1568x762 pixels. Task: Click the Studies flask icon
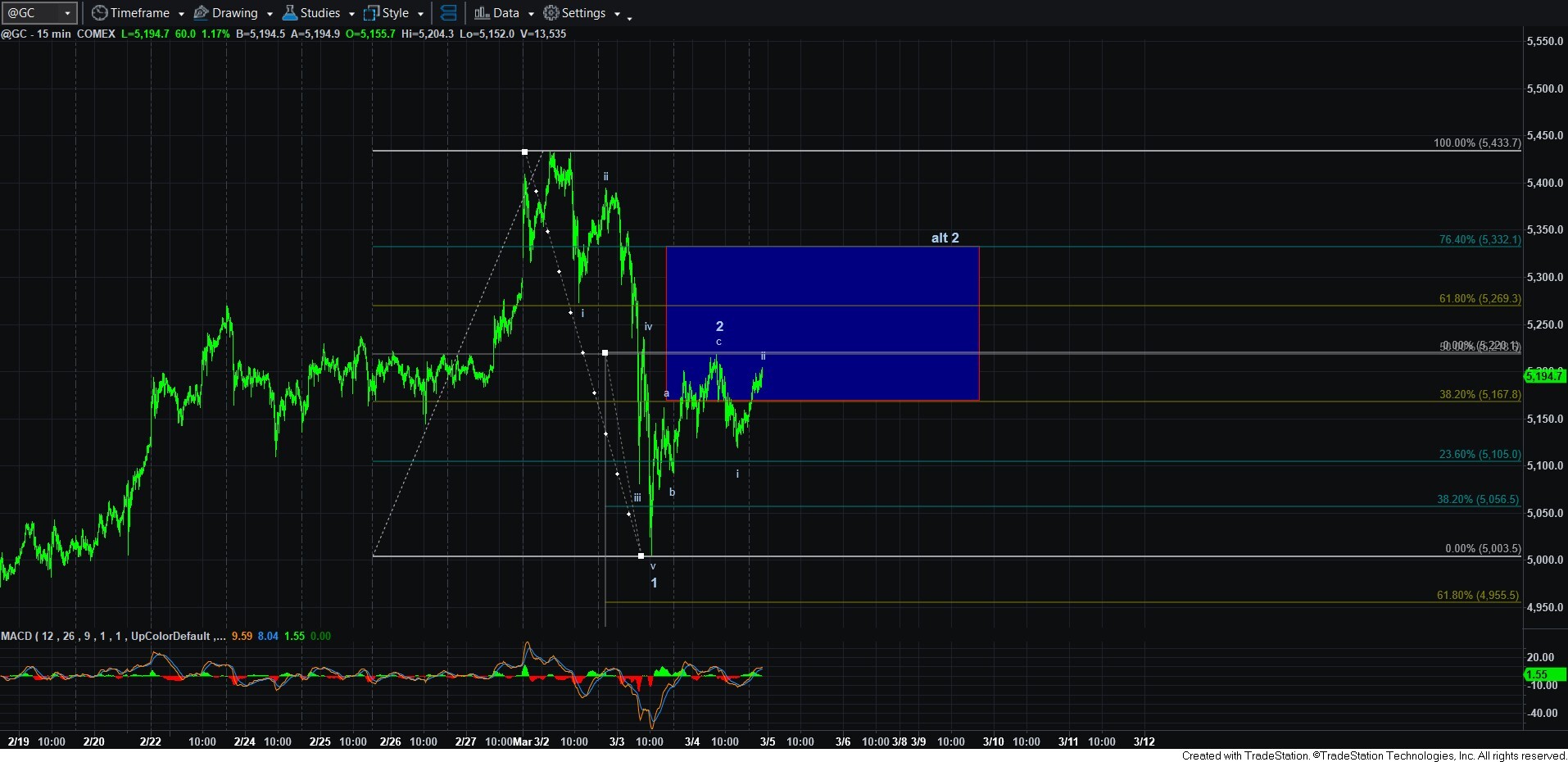(290, 13)
